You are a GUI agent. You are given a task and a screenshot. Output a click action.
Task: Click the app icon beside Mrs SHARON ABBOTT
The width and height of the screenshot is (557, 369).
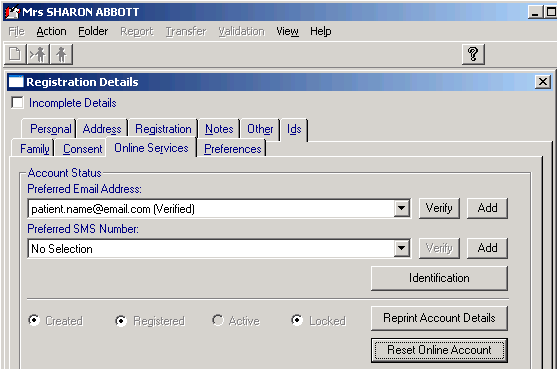pyautogui.click(x=12, y=12)
